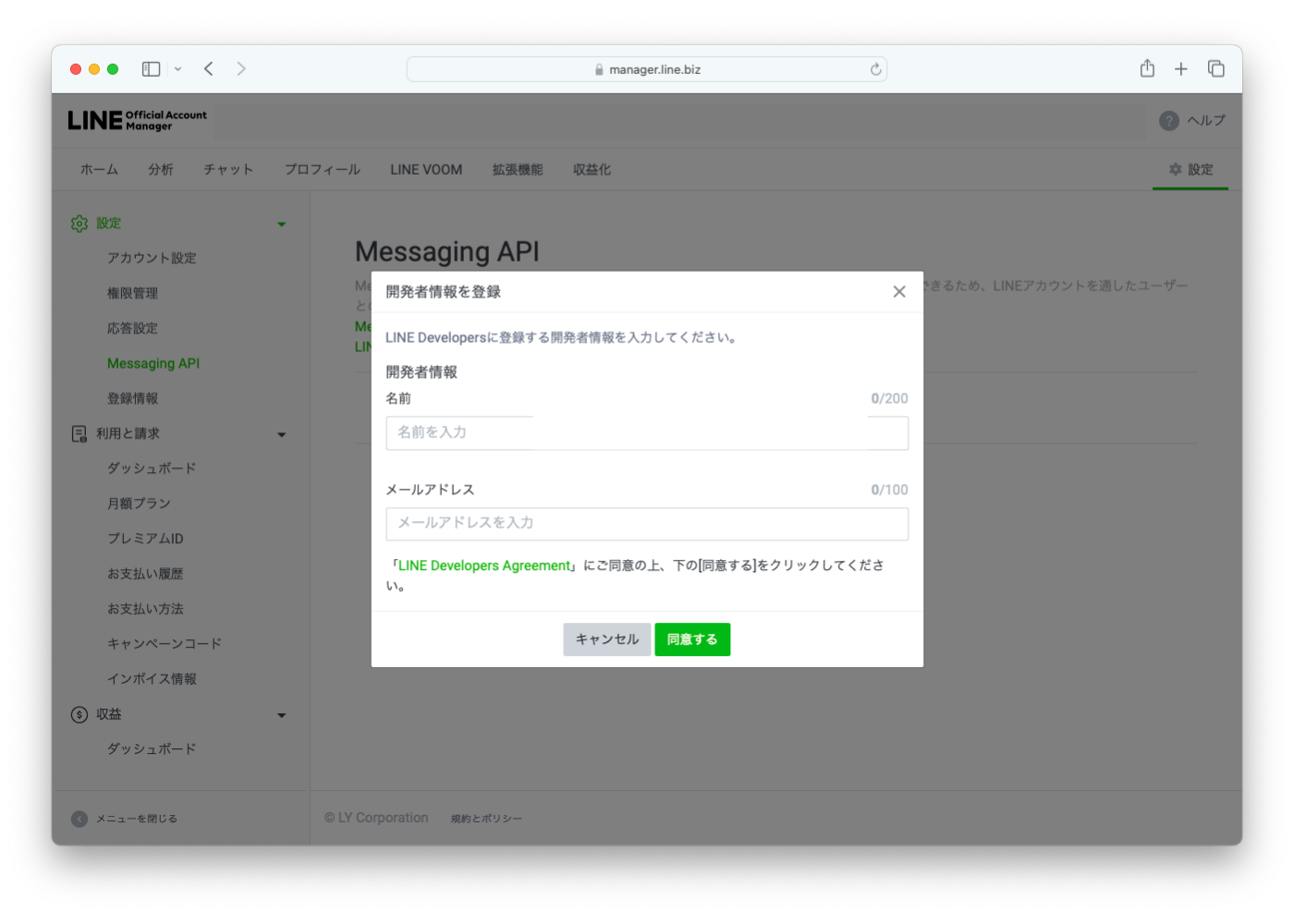Screen dimensions: 1294x924
Task: Click the email address input field
Action: pyautogui.click(x=647, y=524)
